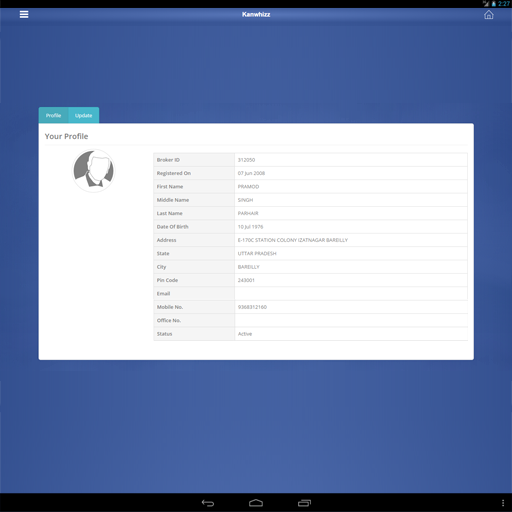Image resolution: width=512 pixels, height=512 pixels.
Task: Tap the Android home navigation icon
Action: pyautogui.click(x=256, y=503)
